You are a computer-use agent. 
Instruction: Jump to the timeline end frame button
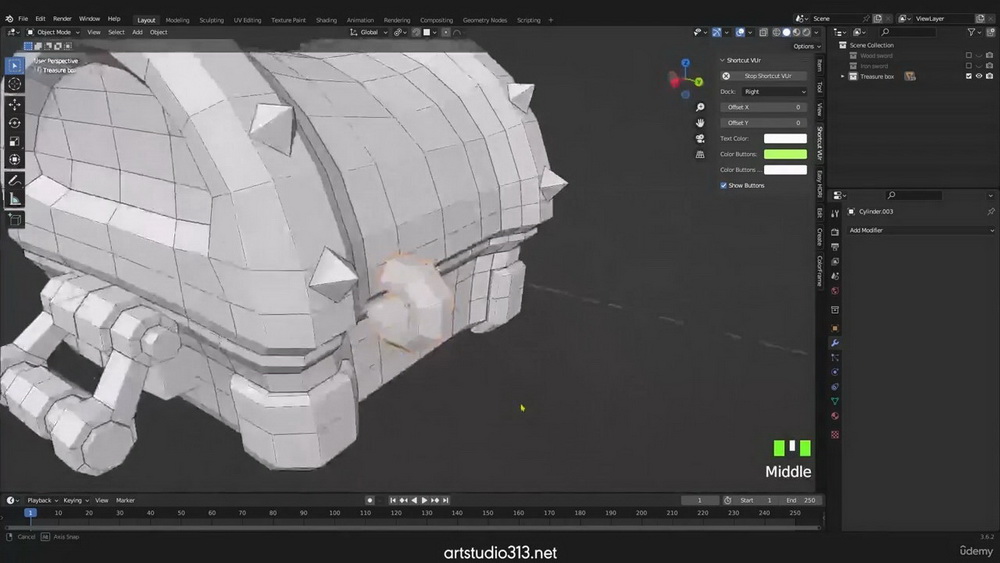446,501
